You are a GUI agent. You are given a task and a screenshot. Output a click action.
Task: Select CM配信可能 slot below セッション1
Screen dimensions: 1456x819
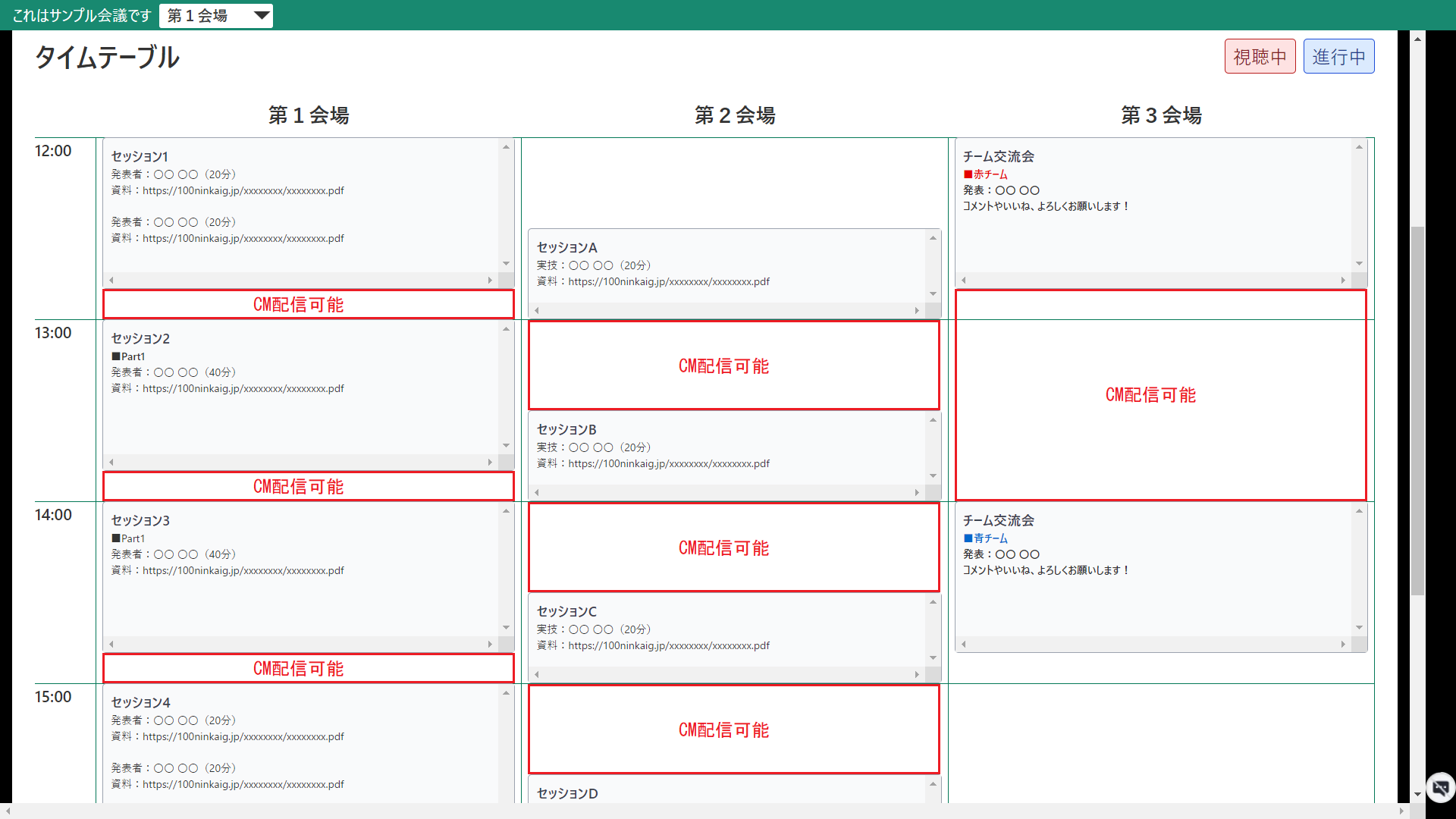pyautogui.click(x=309, y=305)
